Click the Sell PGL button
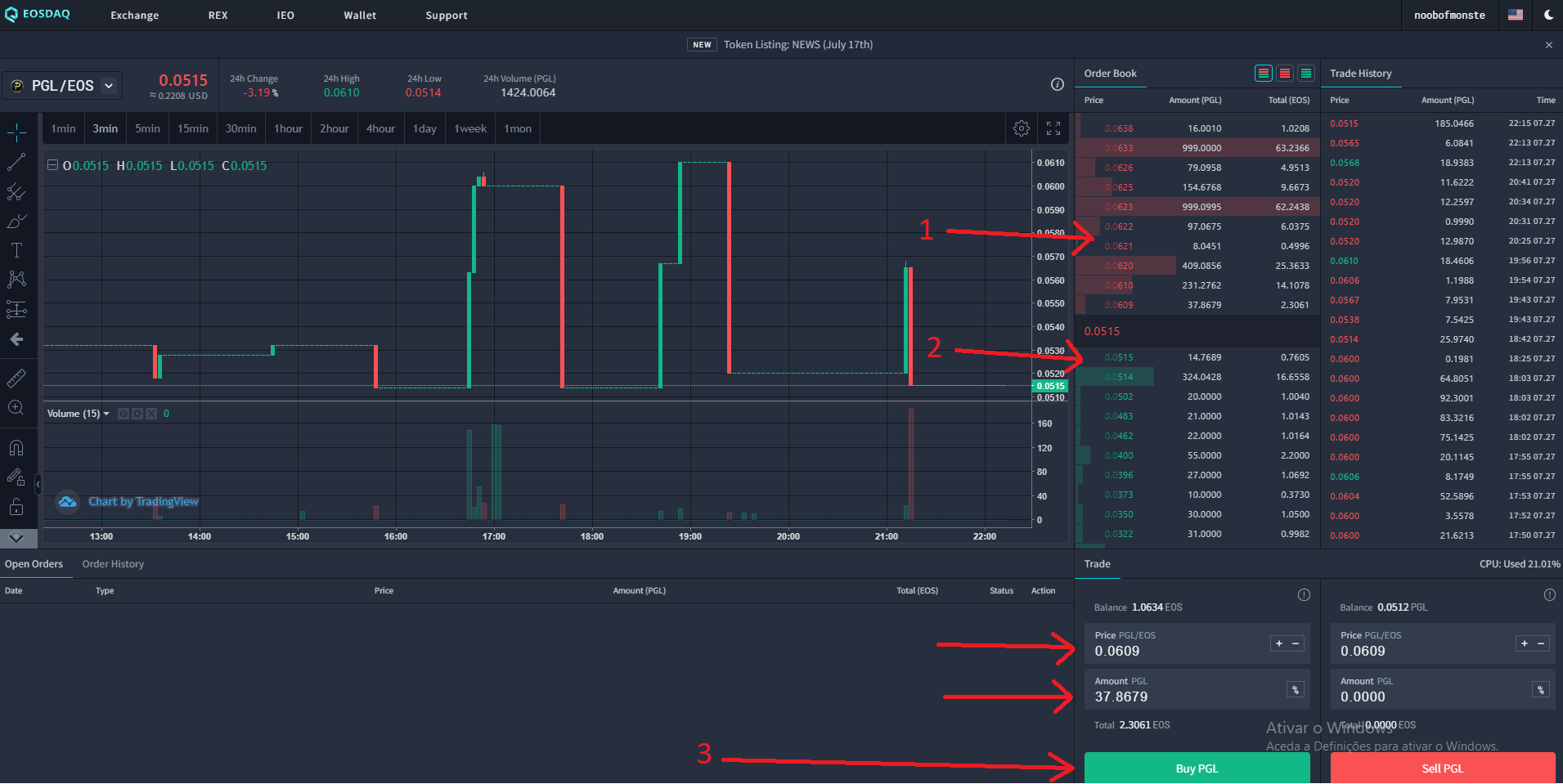 click(x=1443, y=768)
